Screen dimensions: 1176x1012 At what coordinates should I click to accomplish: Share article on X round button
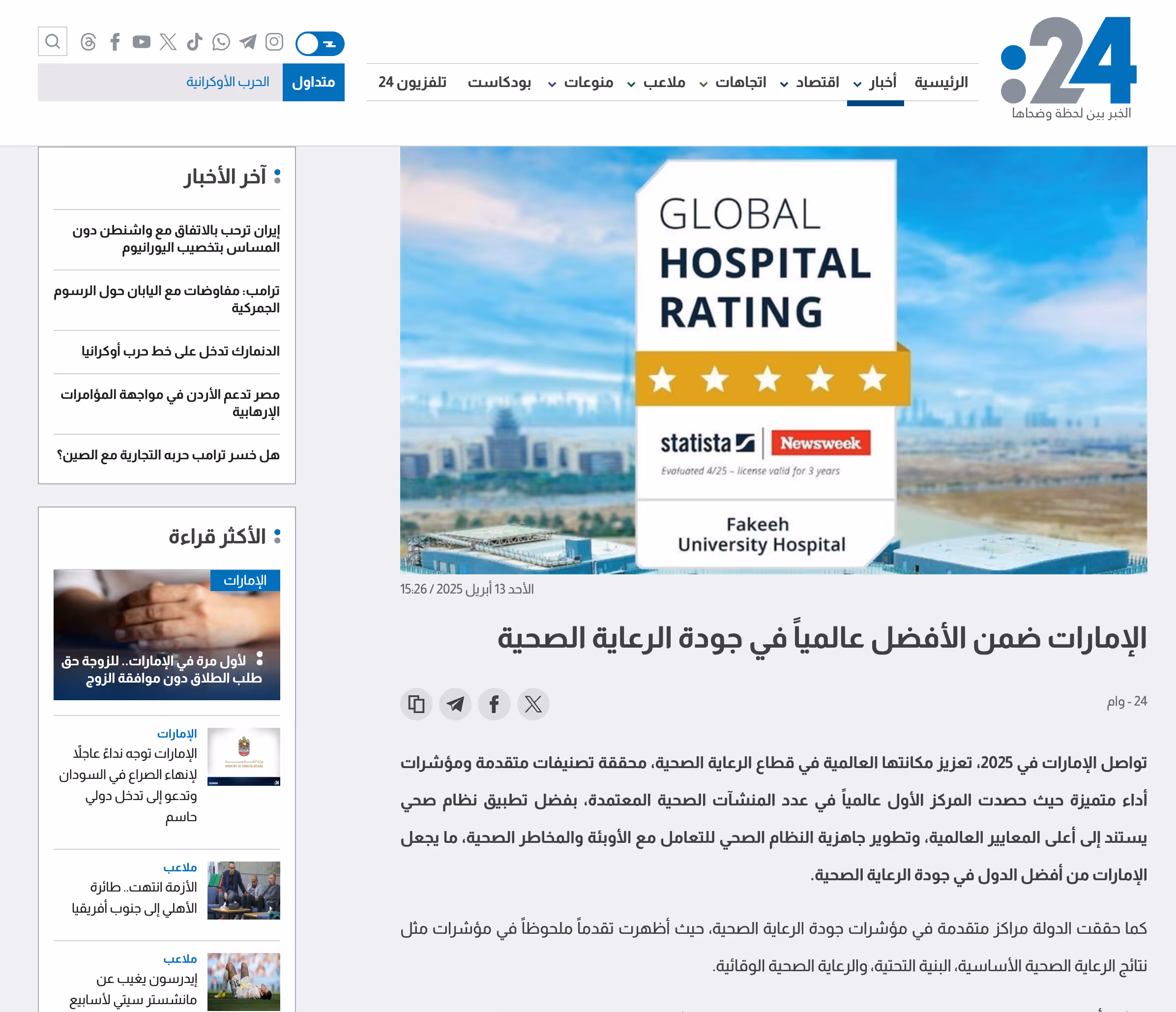click(533, 704)
